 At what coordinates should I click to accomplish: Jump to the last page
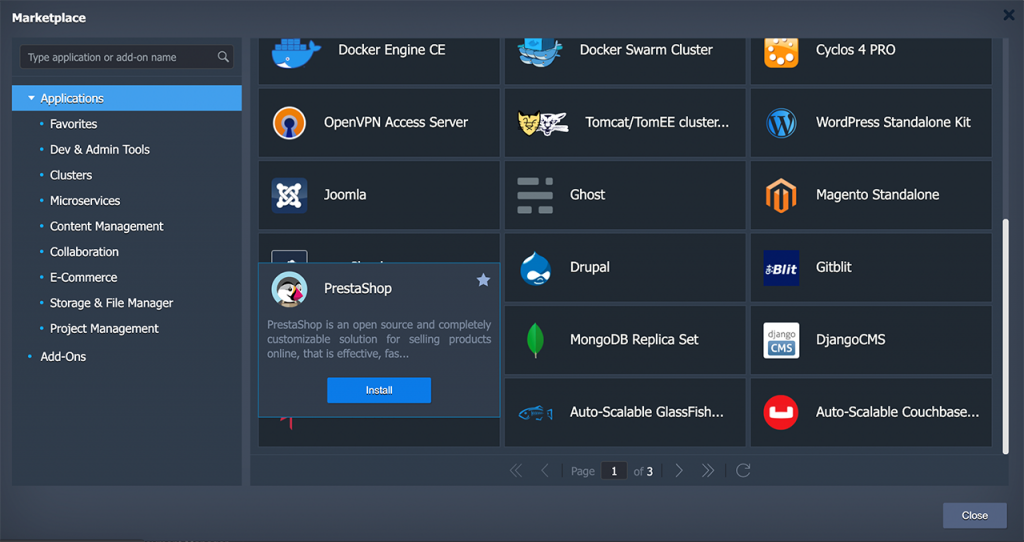708,471
